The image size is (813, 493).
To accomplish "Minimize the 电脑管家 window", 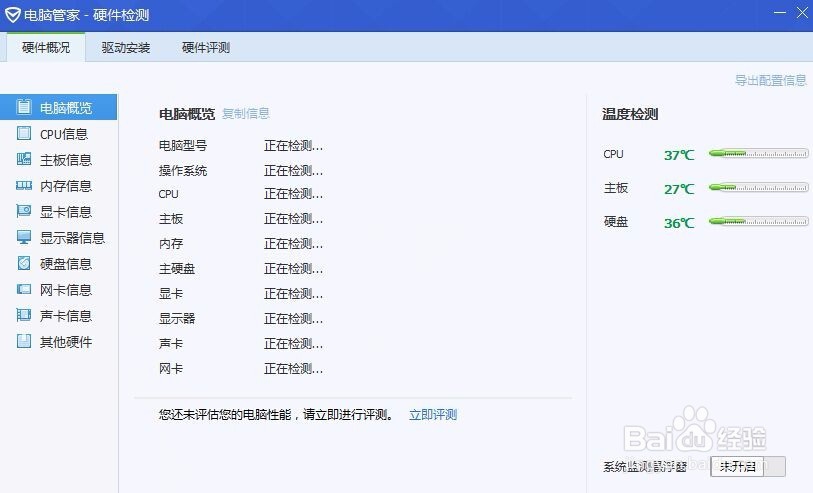I will 779,13.
